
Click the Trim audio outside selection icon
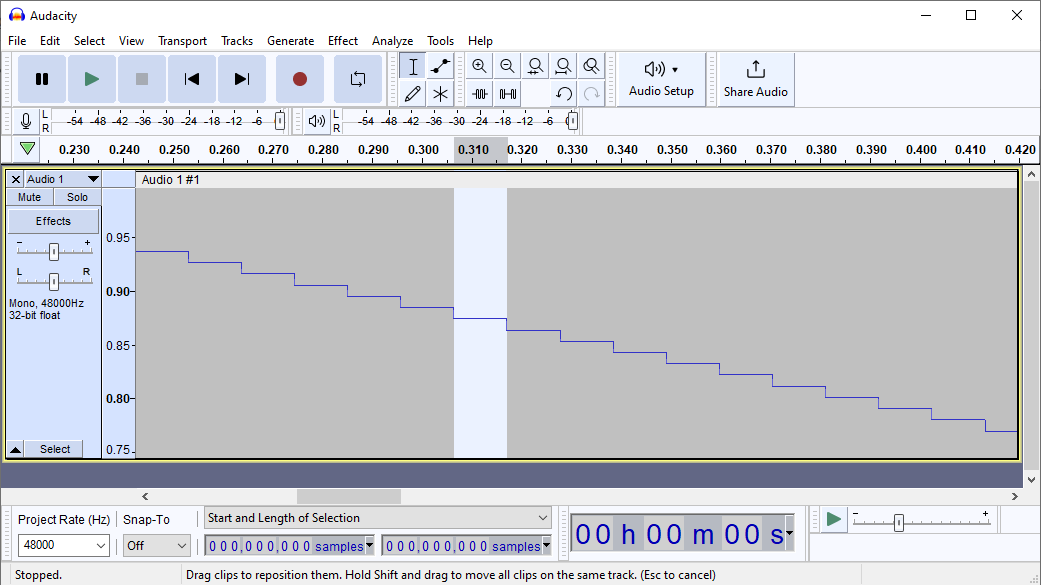pos(479,94)
